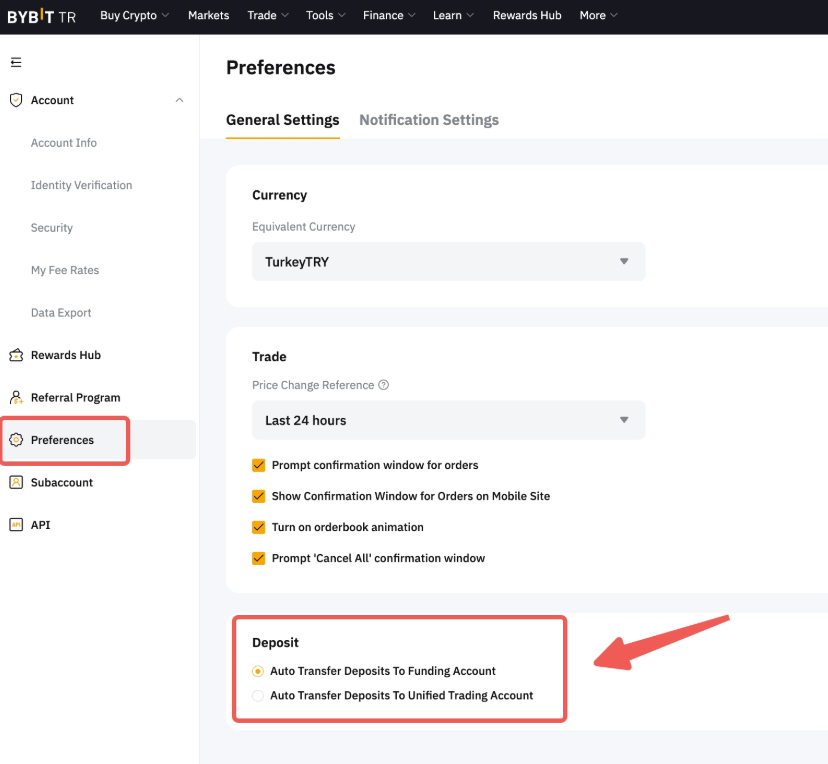Viewport: 828px width, 764px height.
Task: Open the Equivalent Currency TurkeyTRY dropdown
Action: point(448,261)
